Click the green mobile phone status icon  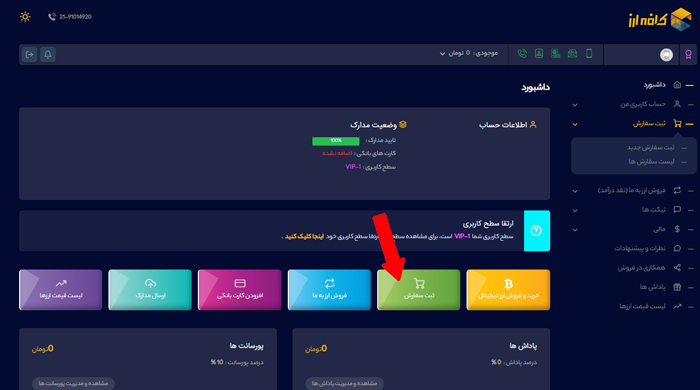pyautogui.click(x=589, y=54)
